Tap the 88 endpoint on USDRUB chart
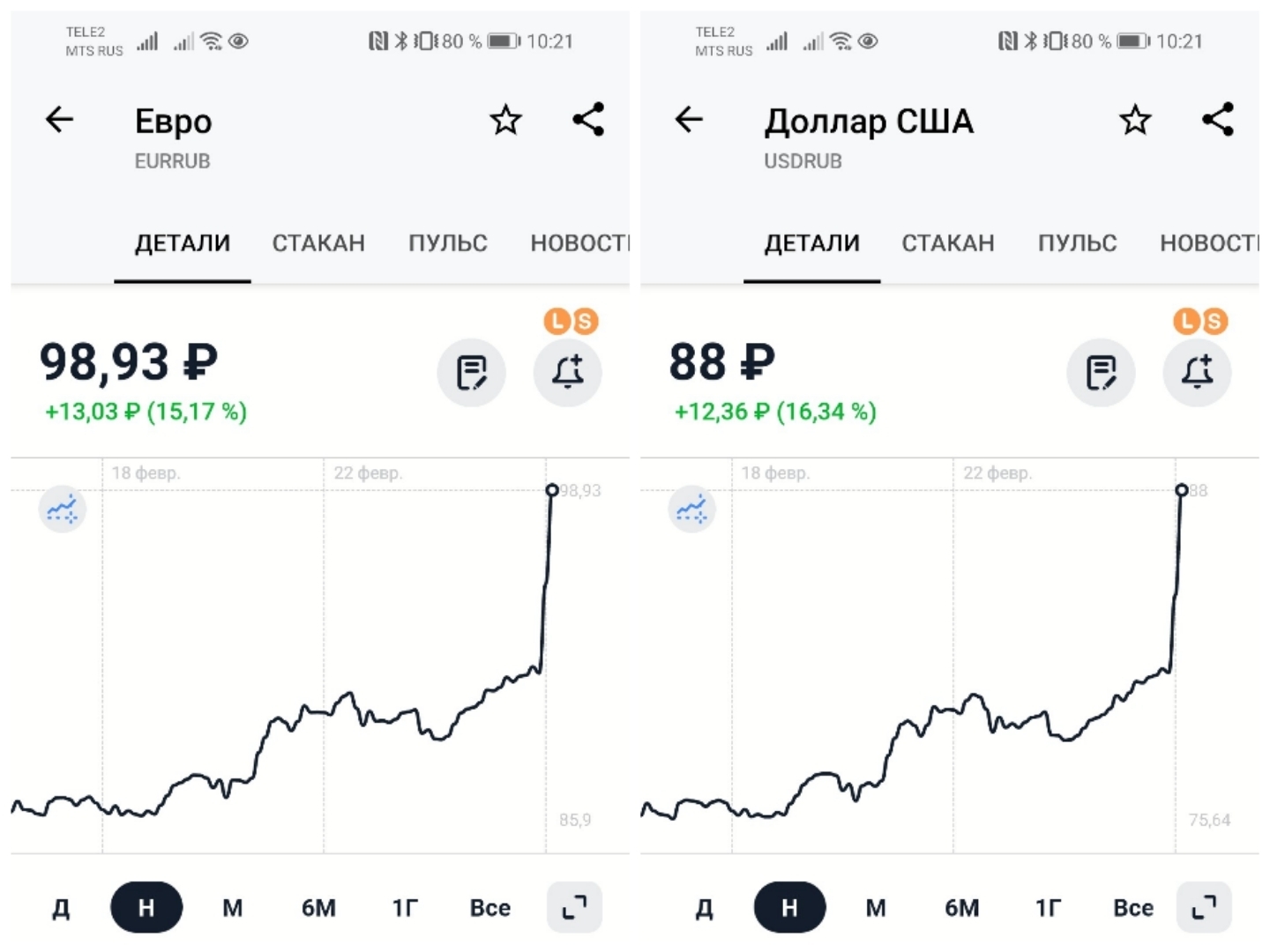This screenshot has height=952, width=1270. pos(1182,490)
